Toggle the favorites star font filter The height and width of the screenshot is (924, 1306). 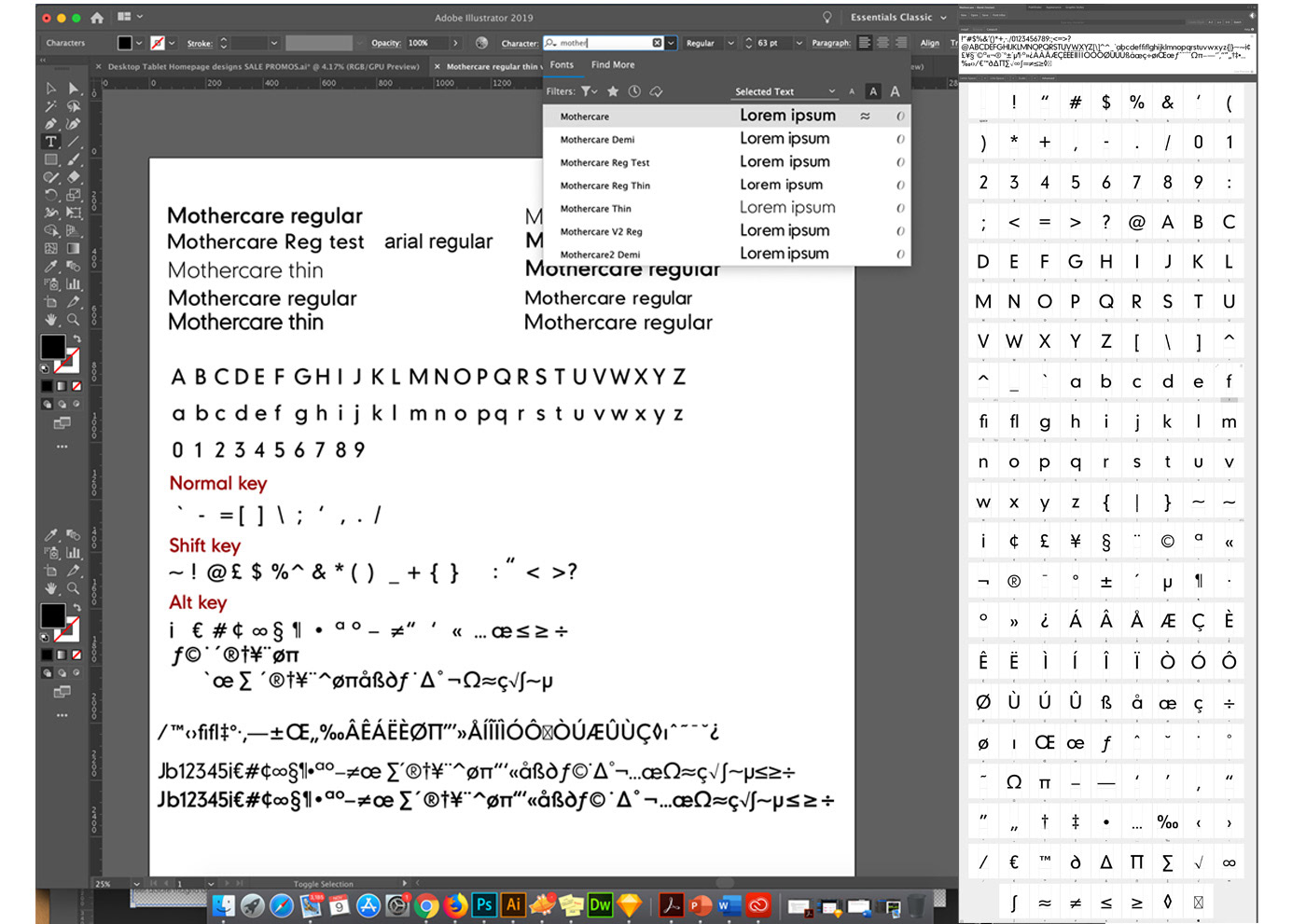[613, 91]
